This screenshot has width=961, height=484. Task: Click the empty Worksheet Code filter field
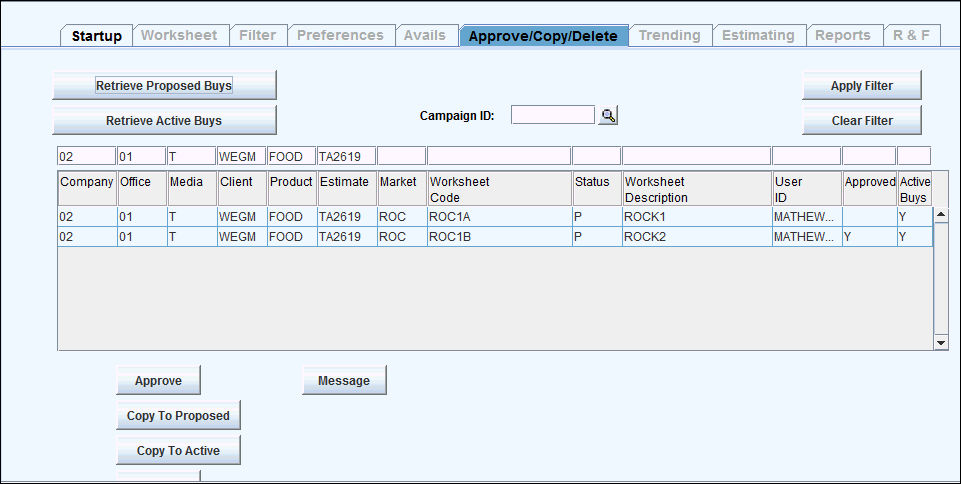[x=499, y=156]
